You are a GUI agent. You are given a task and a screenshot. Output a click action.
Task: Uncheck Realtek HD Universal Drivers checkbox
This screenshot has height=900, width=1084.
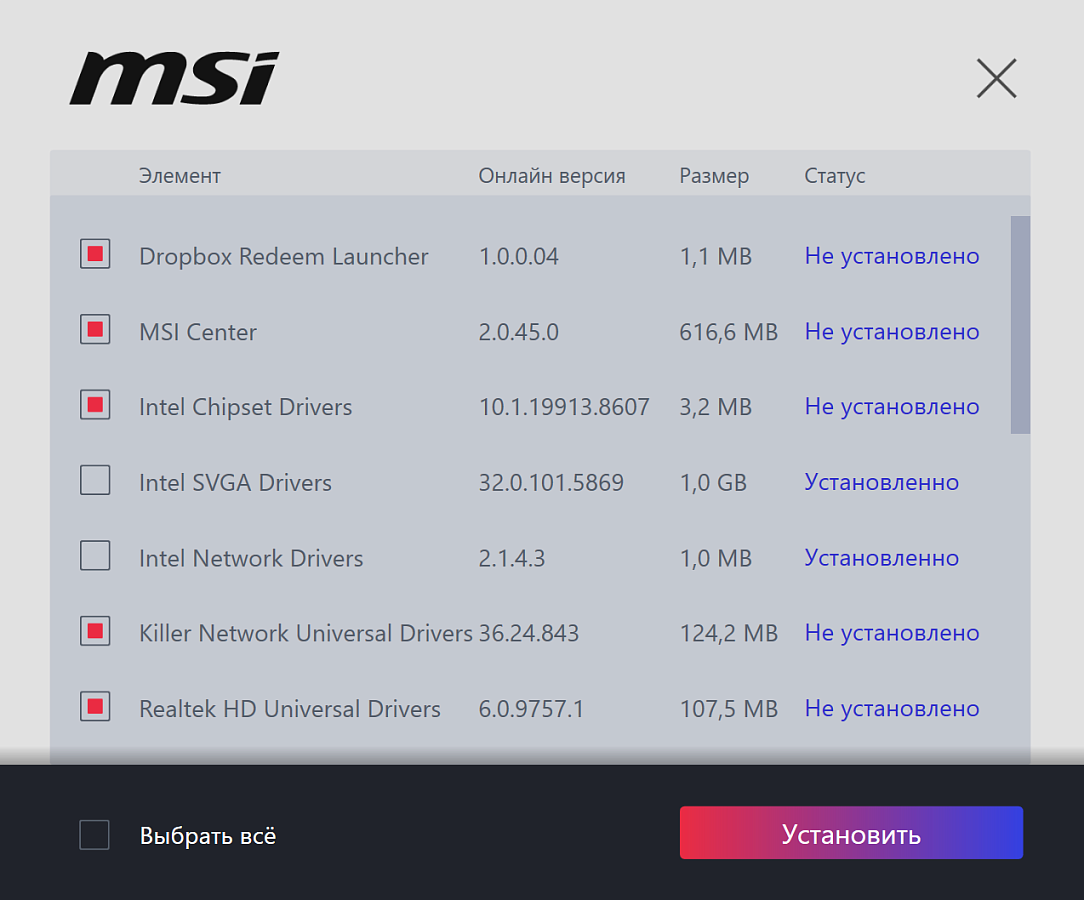[x=95, y=706]
